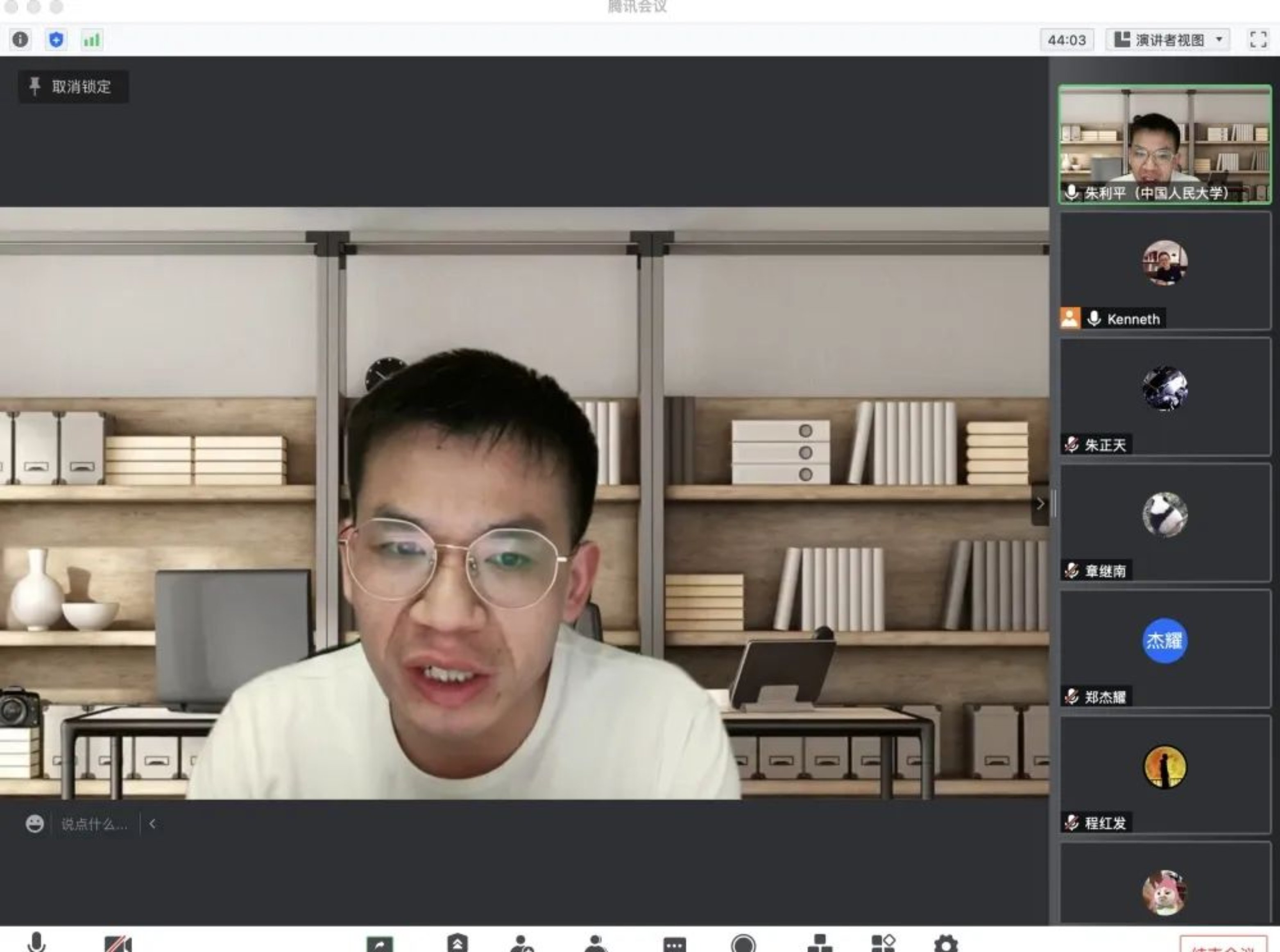Toggle the microphone mute button
This screenshot has width=1280, height=952.
point(37,943)
